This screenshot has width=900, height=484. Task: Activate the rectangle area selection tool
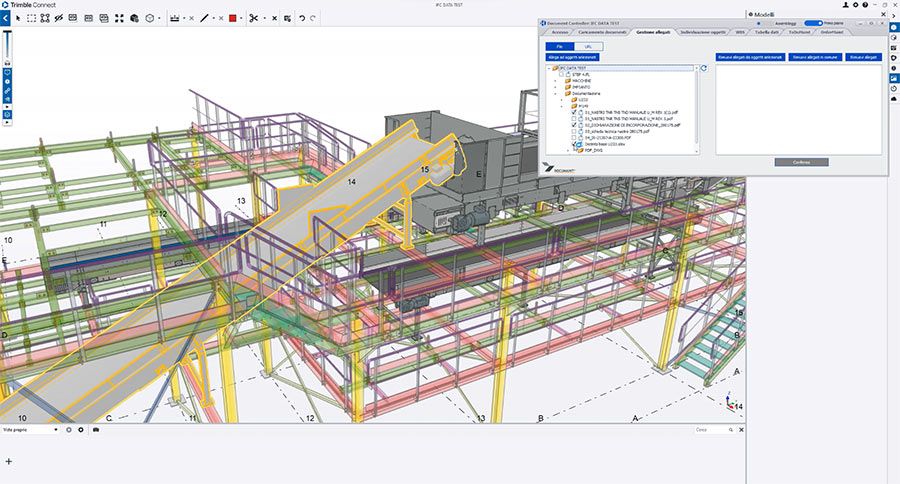point(32,18)
